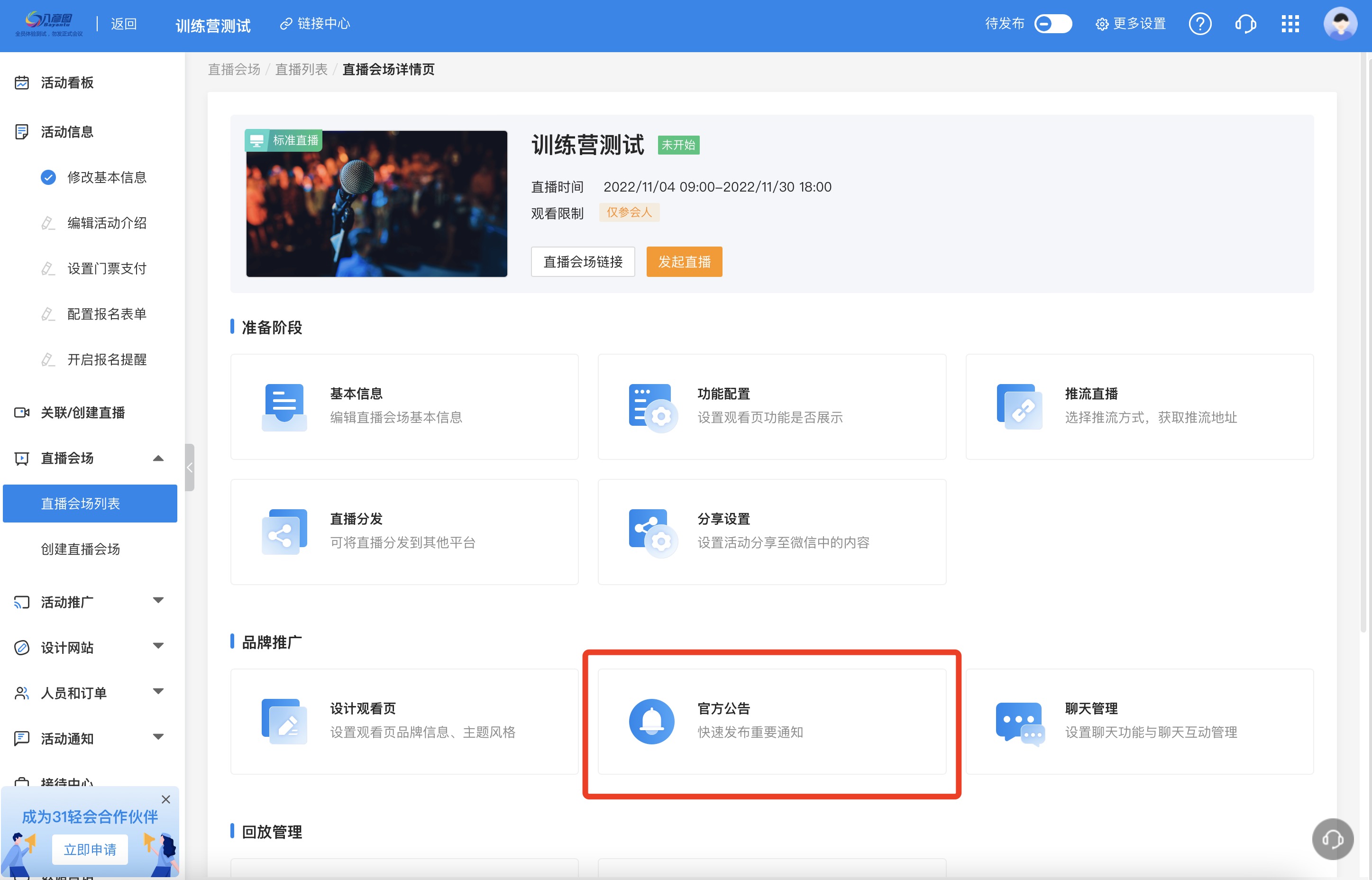The height and width of the screenshot is (880, 1372).
Task: Click the 直播会场链接 button
Action: tap(583, 262)
